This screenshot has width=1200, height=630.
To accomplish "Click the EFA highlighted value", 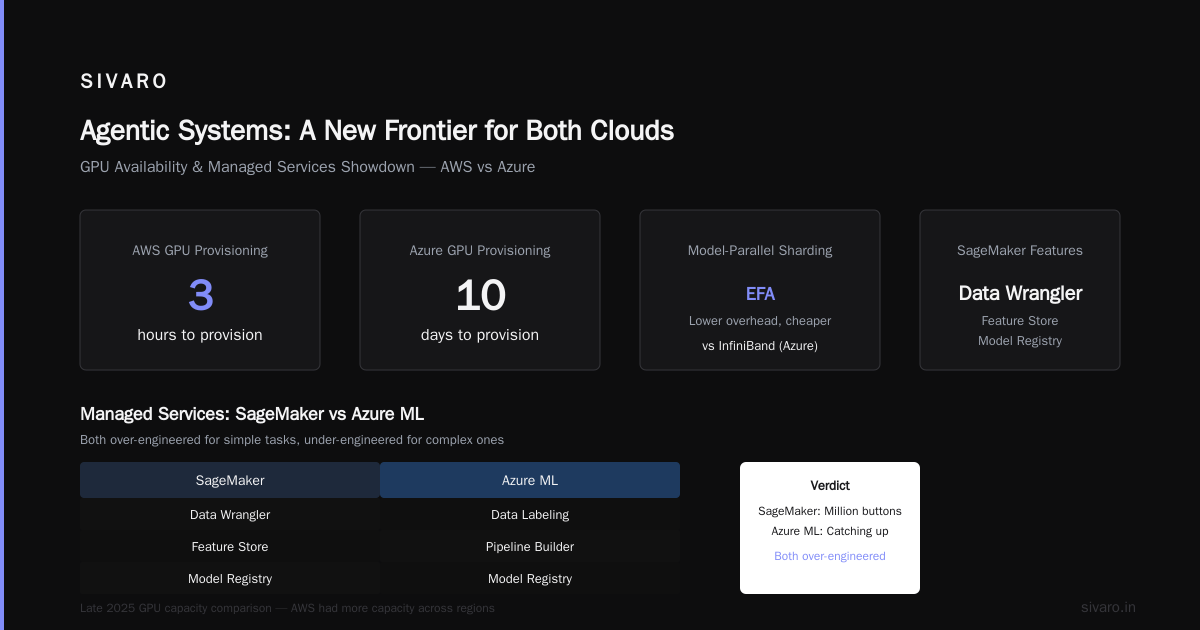I will pos(760,294).
